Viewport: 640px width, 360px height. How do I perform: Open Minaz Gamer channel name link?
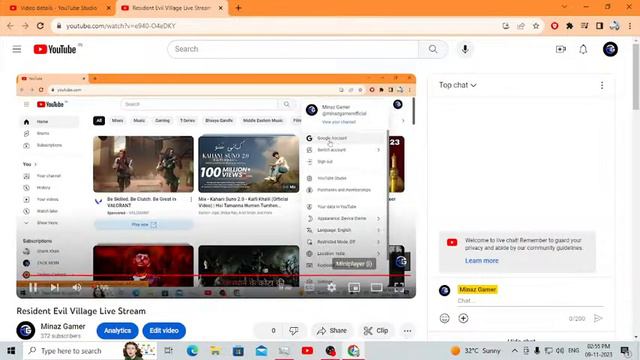coord(63,327)
